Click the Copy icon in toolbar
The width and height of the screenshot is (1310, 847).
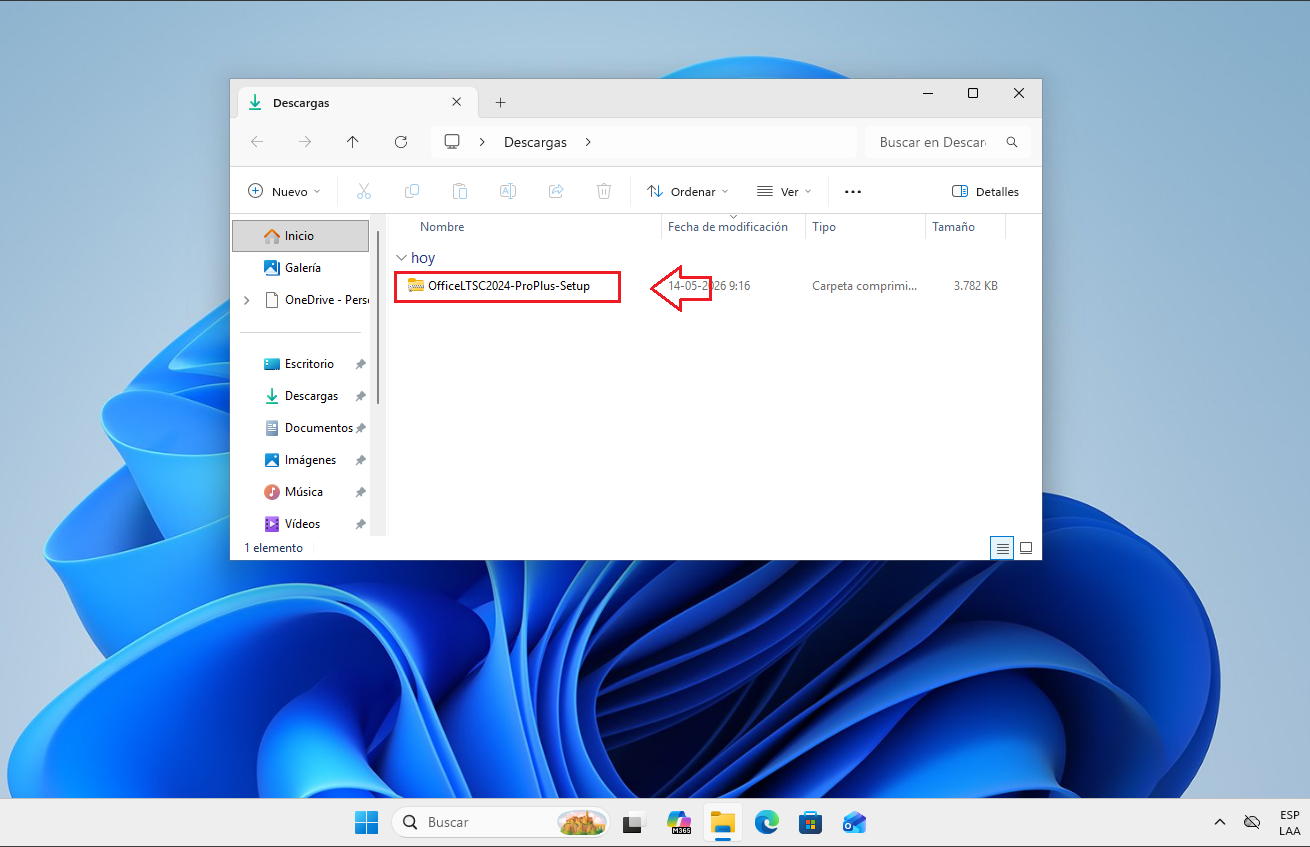tap(412, 191)
